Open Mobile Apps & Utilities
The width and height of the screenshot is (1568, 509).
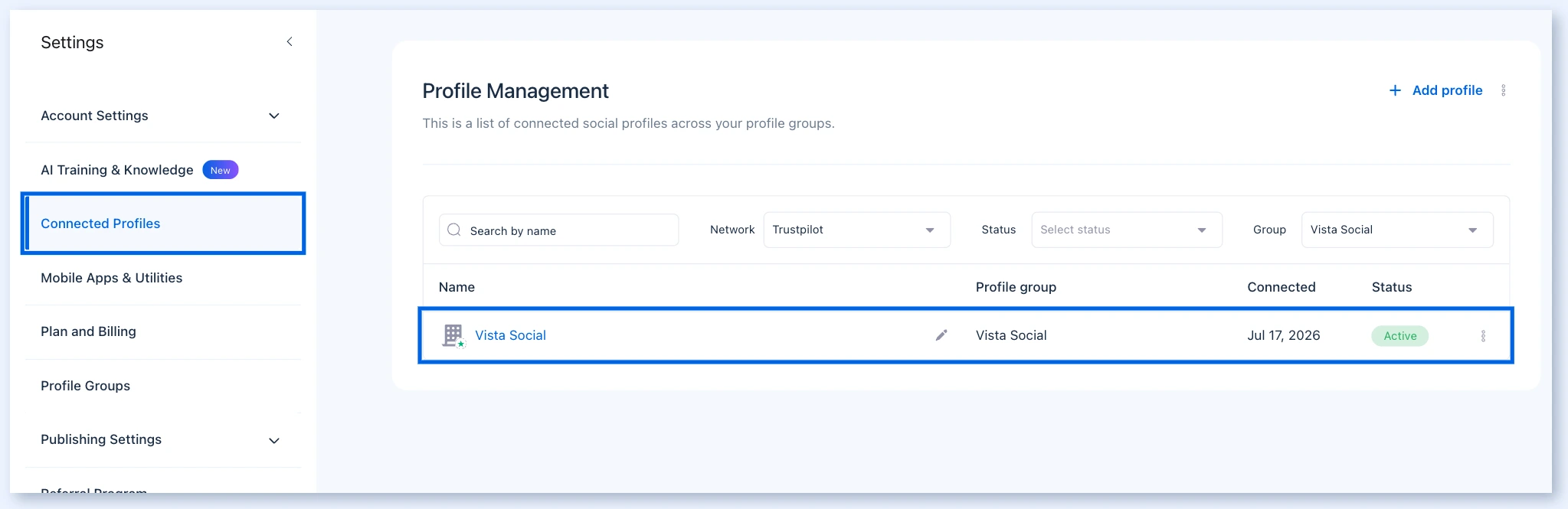click(x=112, y=278)
